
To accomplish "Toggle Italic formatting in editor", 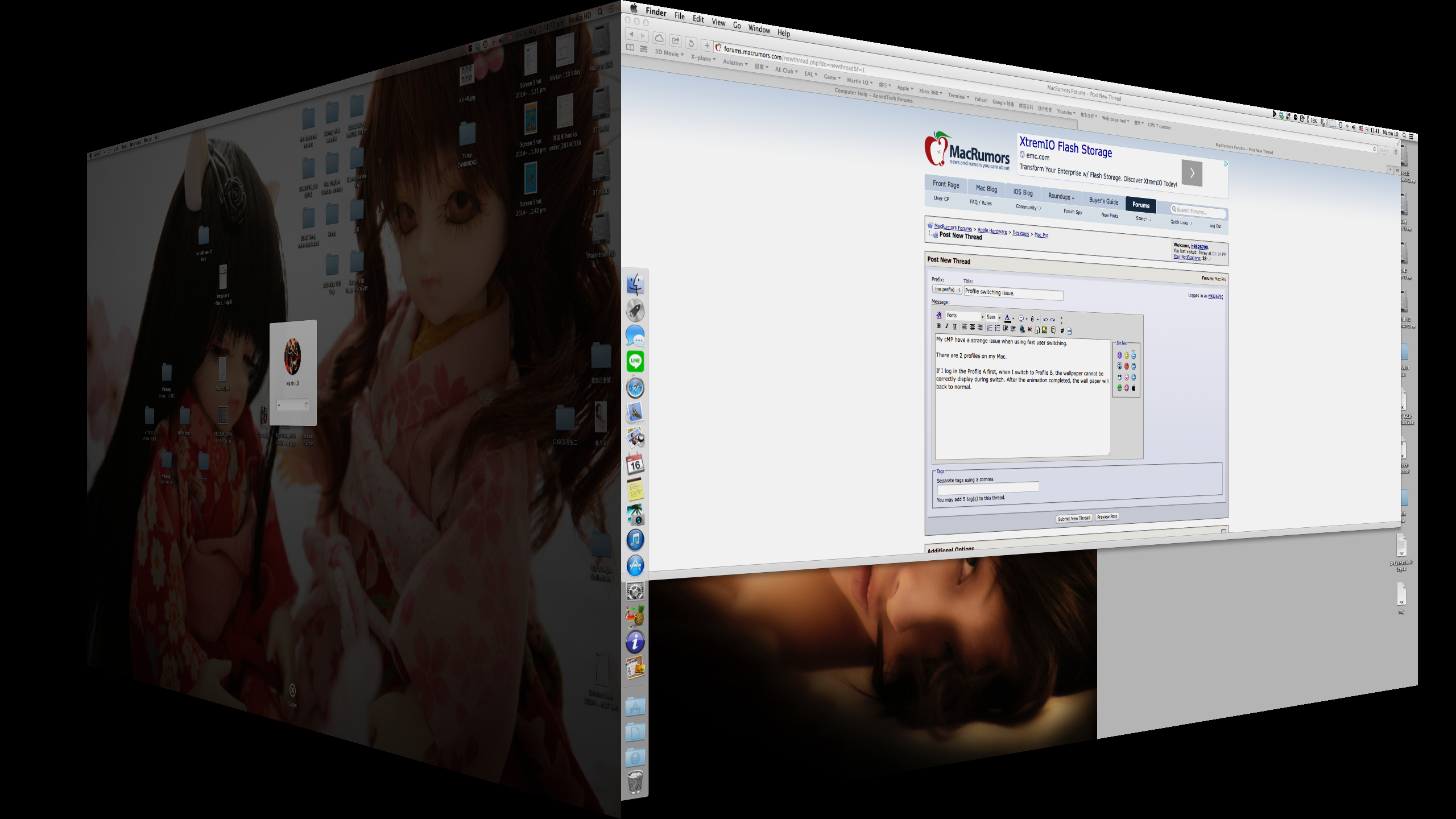I will point(947,326).
